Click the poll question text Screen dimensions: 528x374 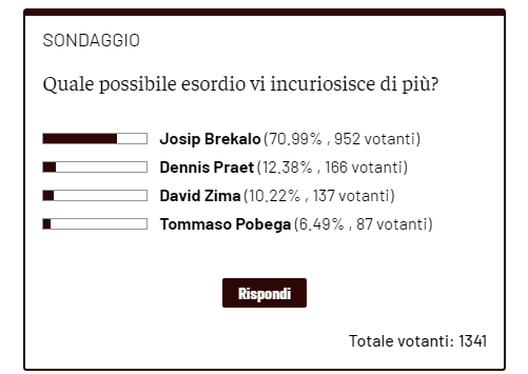pyautogui.click(x=241, y=84)
